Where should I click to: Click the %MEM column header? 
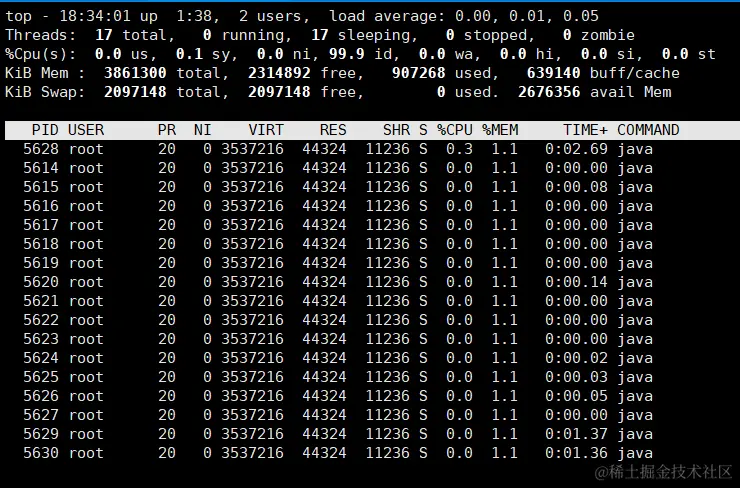[500, 130]
